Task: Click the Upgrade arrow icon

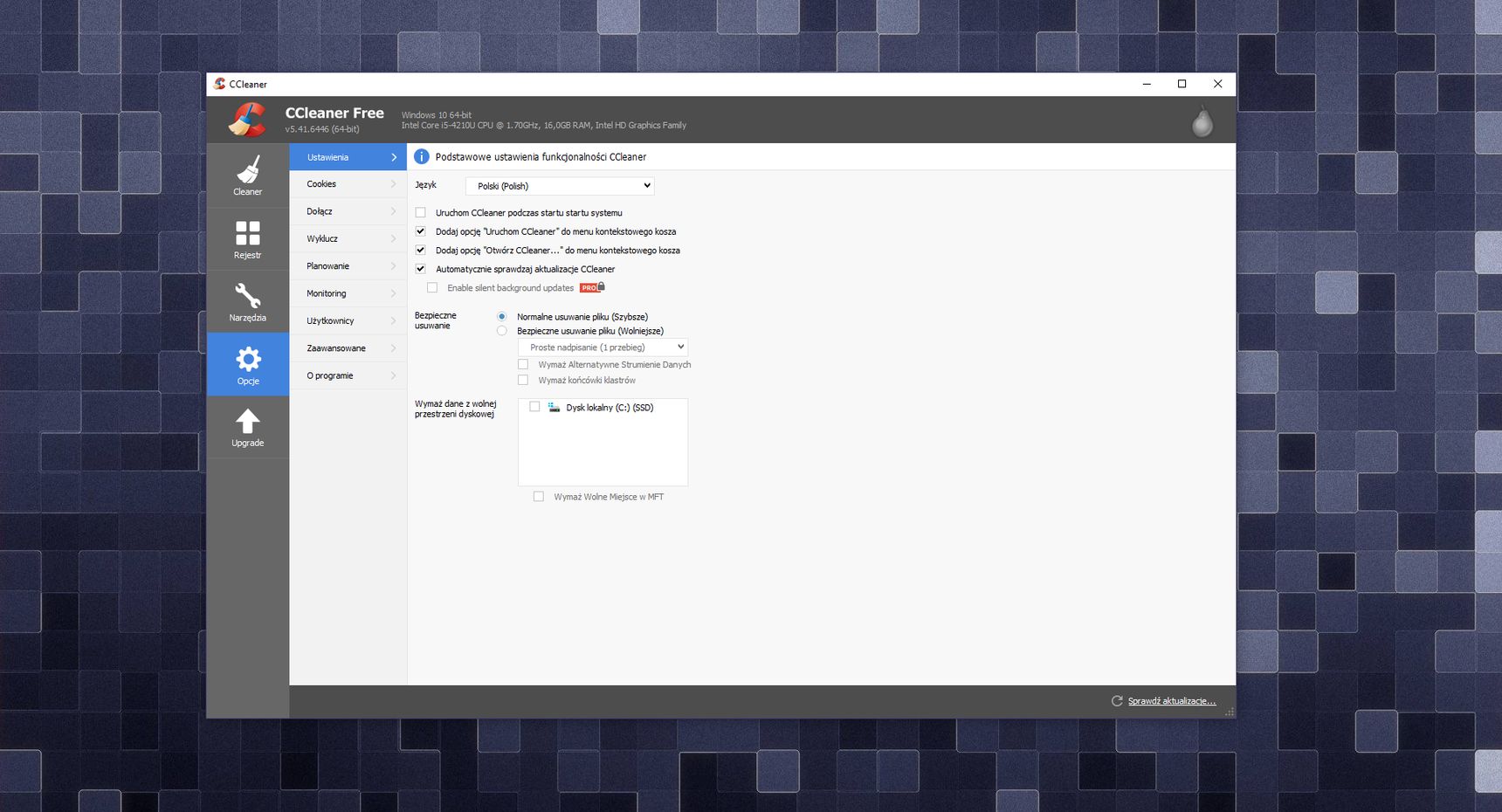Action: [248, 421]
